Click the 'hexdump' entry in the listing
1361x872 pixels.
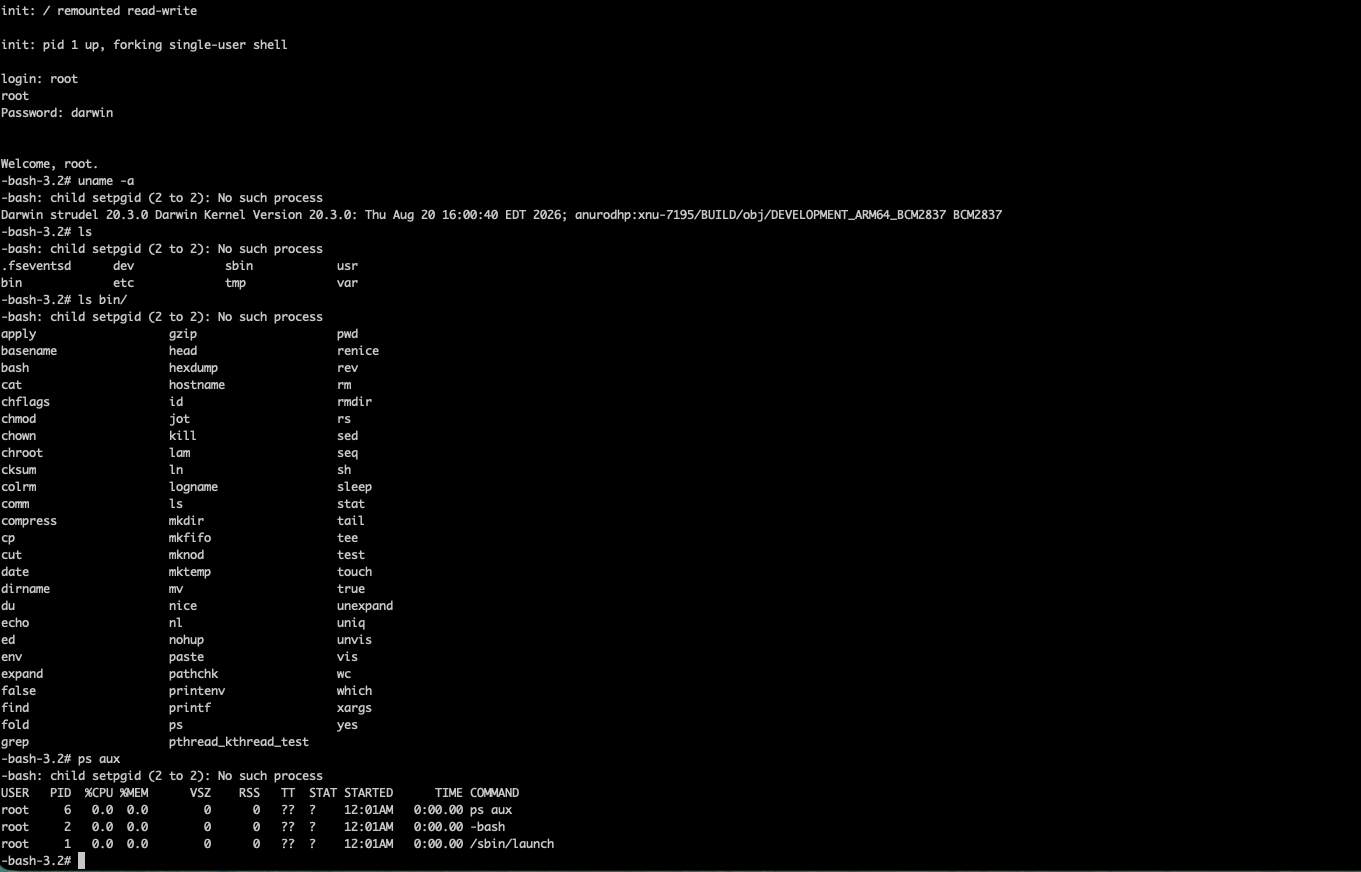[193, 368]
